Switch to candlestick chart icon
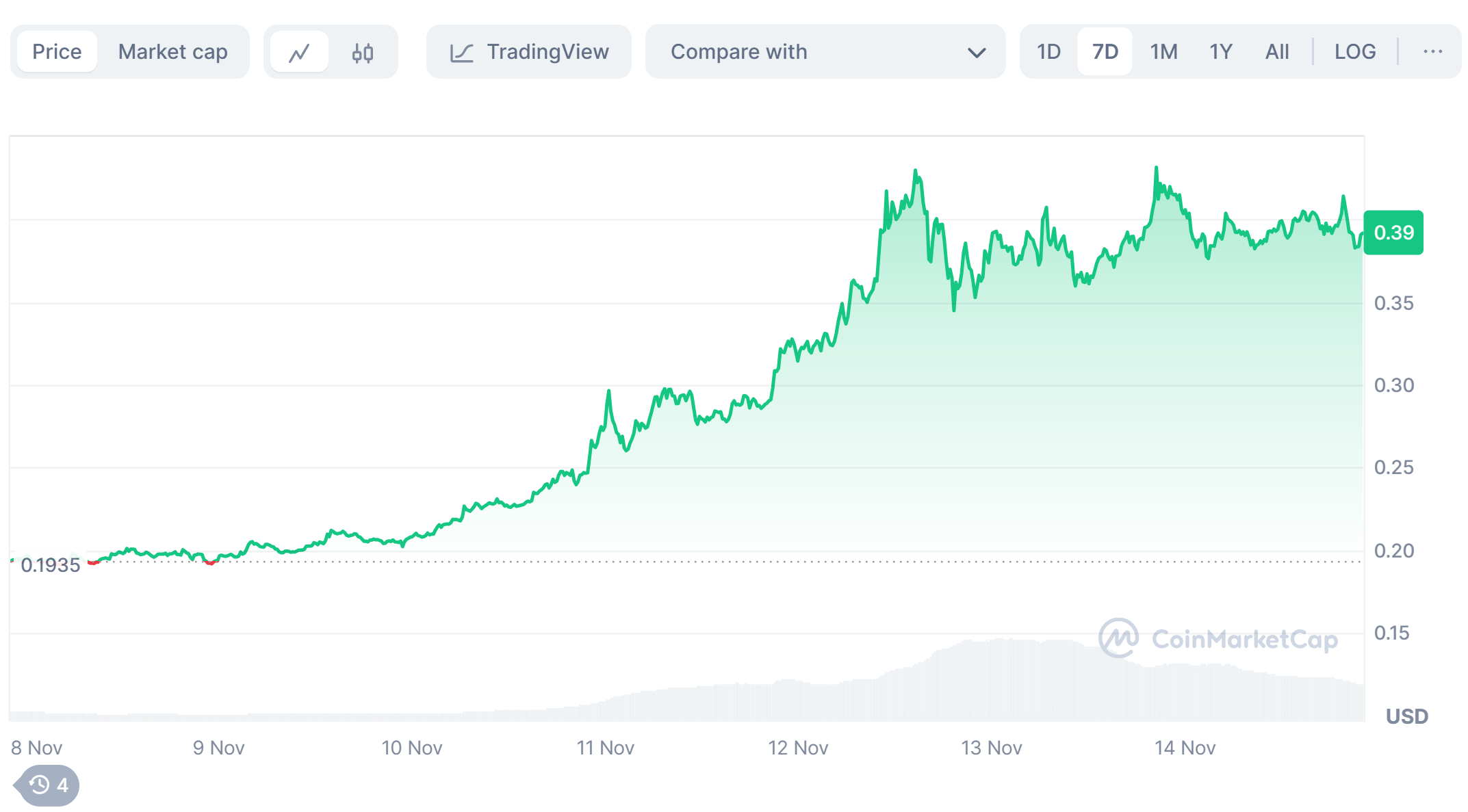Viewport: 1468px width, 812px height. (363, 53)
